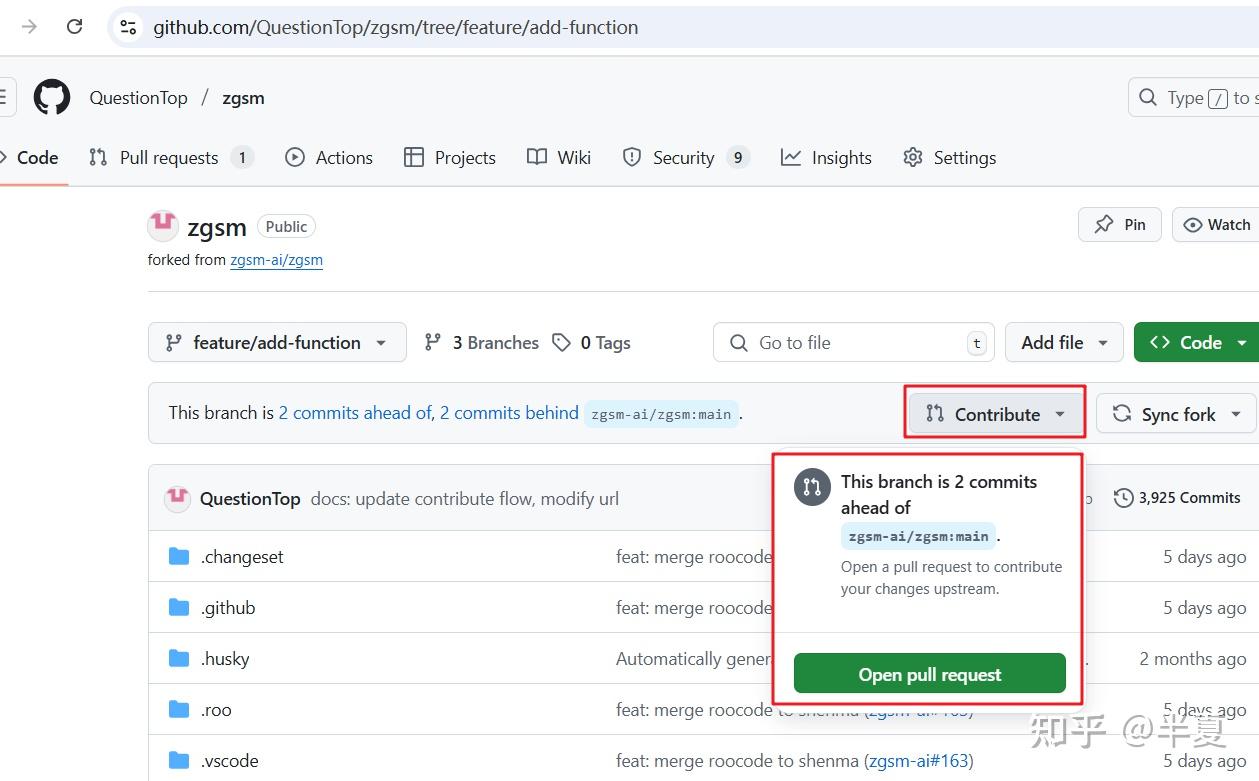Screen dimensions: 1259x781
Task: Click the Go to file search field
Action: pos(853,342)
